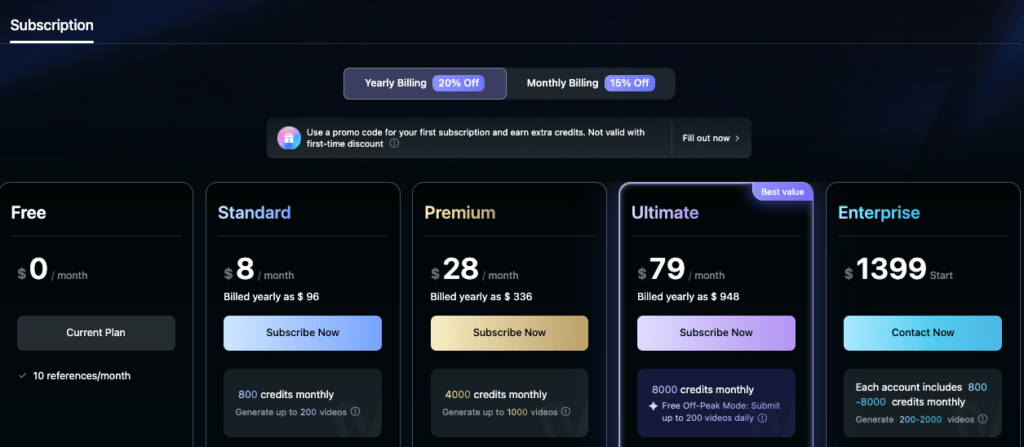Click the info icon beside first-time discount
Viewport: 1024px width, 447px height.
(x=394, y=144)
